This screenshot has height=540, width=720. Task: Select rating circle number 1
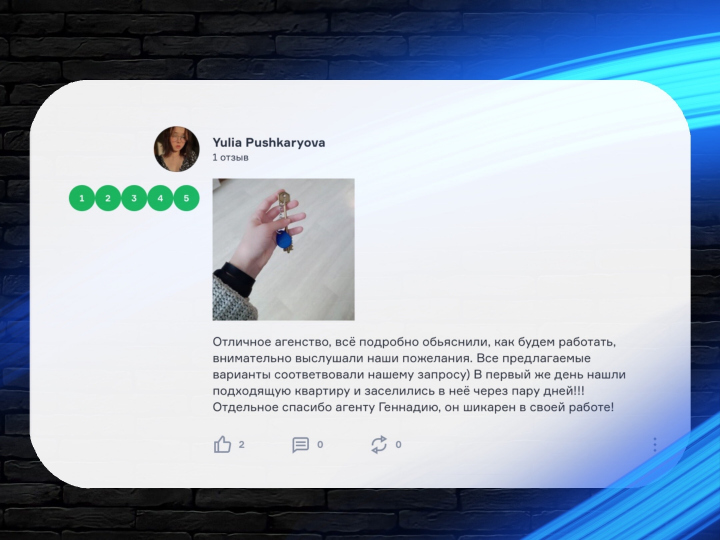point(82,198)
